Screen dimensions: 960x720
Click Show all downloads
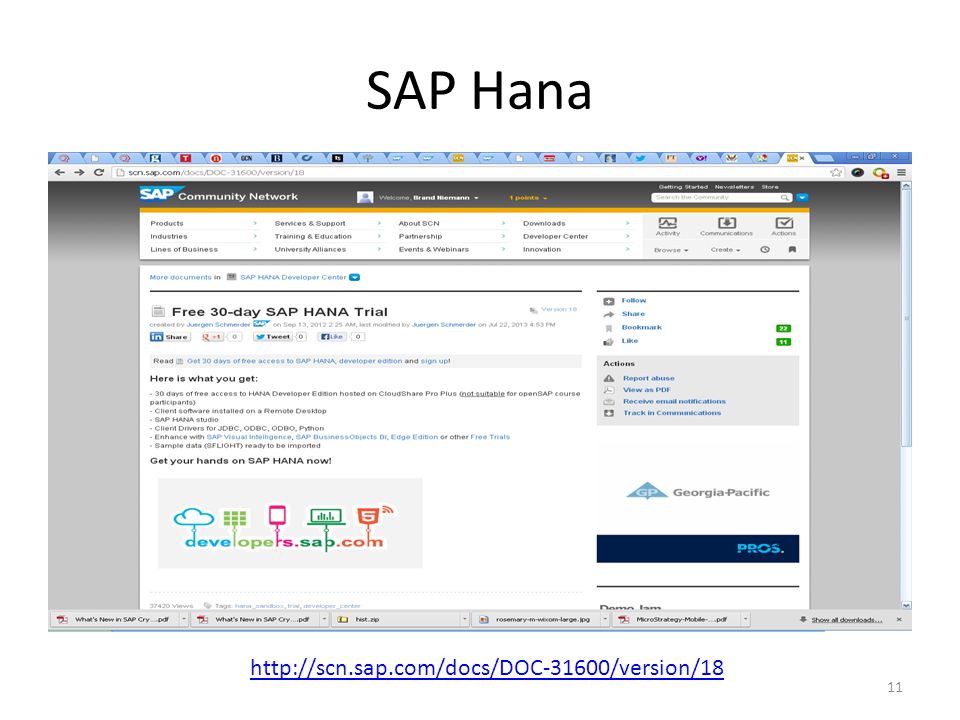pos(847,620)
